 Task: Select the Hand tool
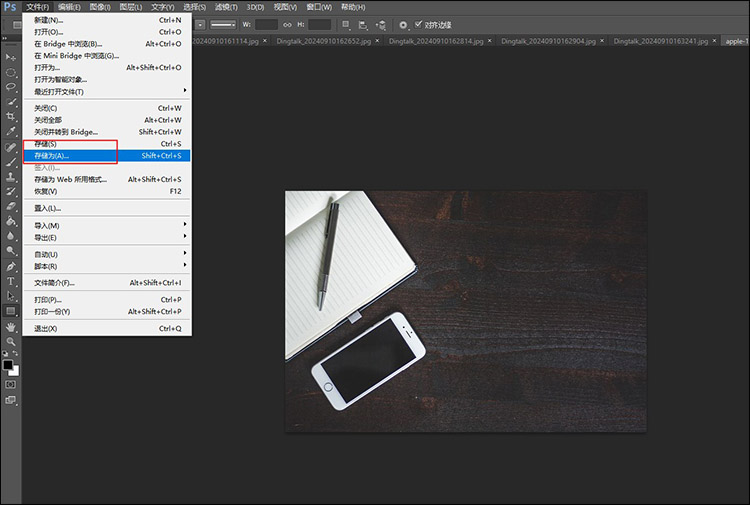pyautogui.click(x=11, y=327)
